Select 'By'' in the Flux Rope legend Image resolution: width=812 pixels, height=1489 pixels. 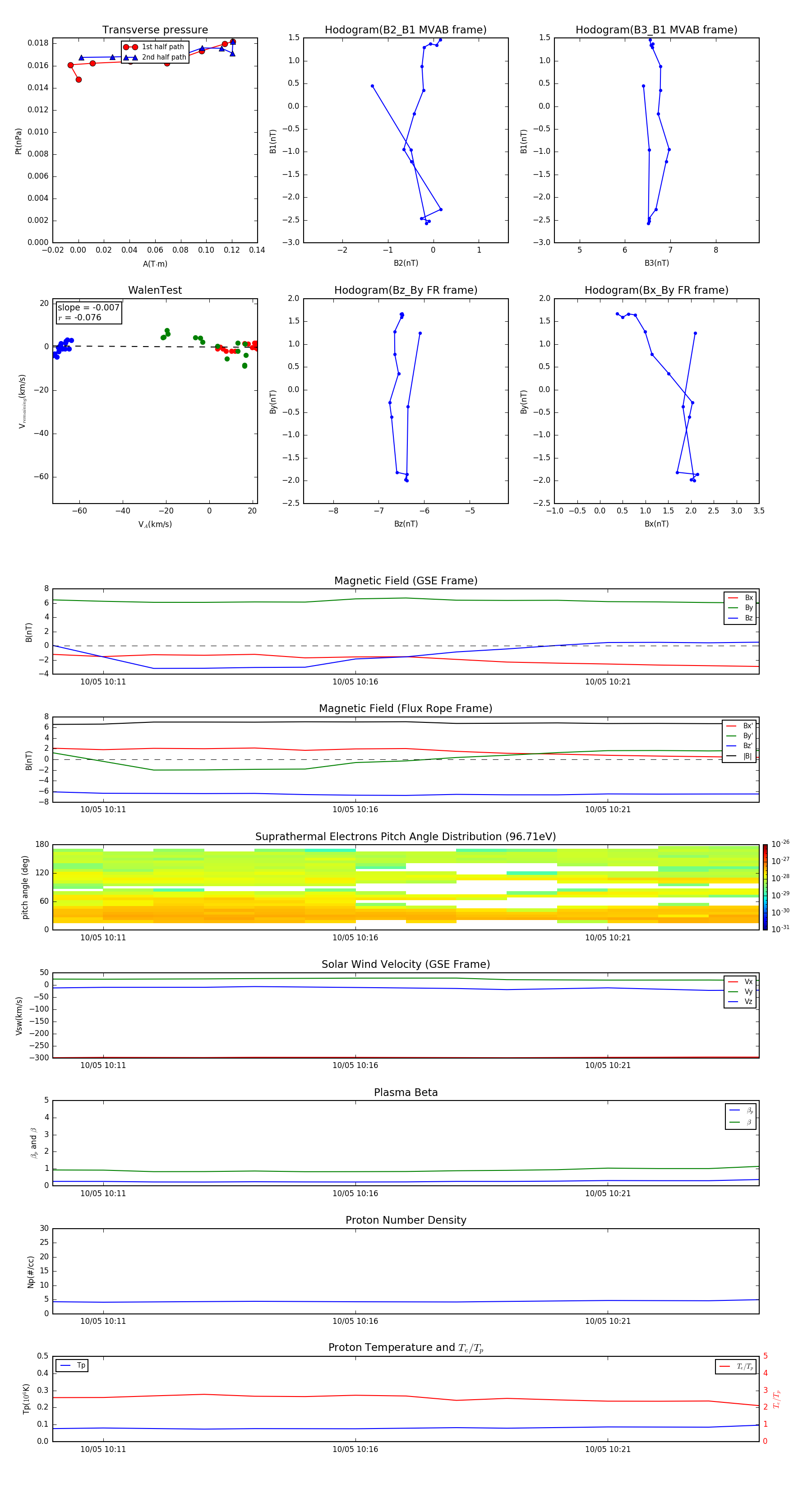(739, 736)
